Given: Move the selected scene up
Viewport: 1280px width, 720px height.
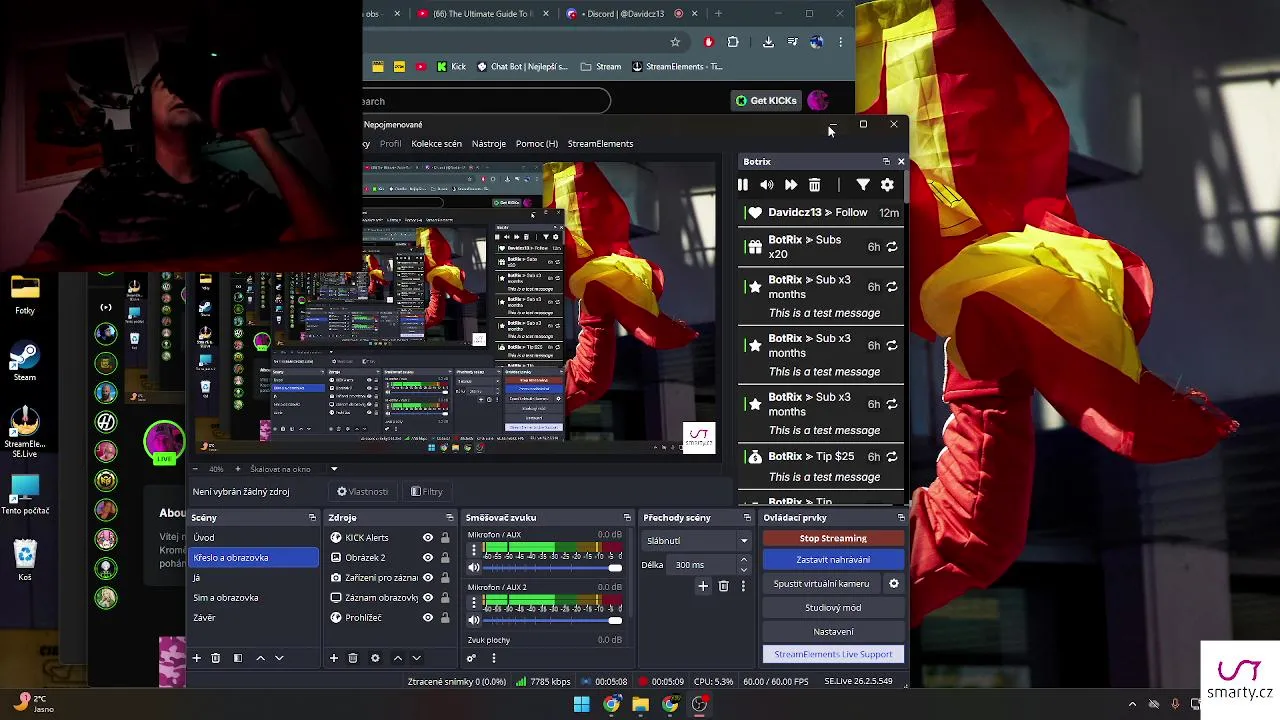Looking at the screenshot, I should [261, 658].
